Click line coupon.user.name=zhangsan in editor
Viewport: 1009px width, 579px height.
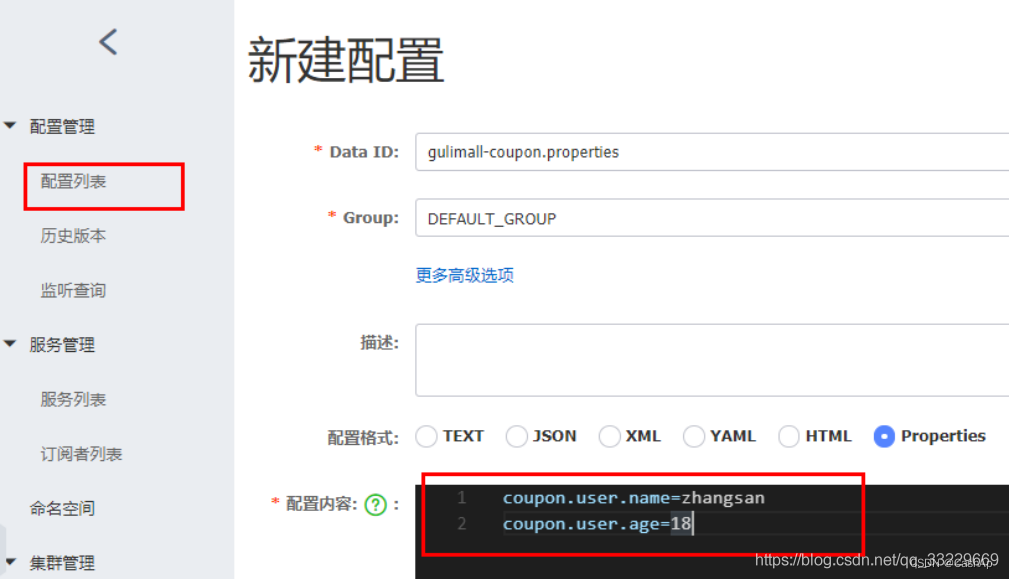[634, 498]
